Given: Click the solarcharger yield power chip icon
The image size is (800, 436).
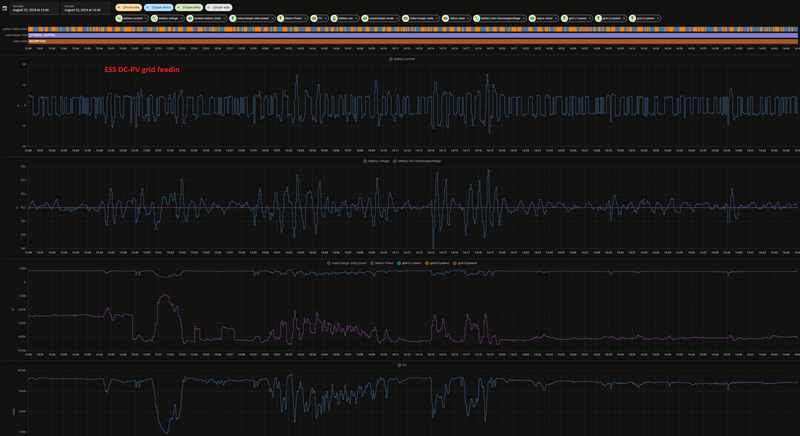Looking at the screenshot, I should pos(233,18).
